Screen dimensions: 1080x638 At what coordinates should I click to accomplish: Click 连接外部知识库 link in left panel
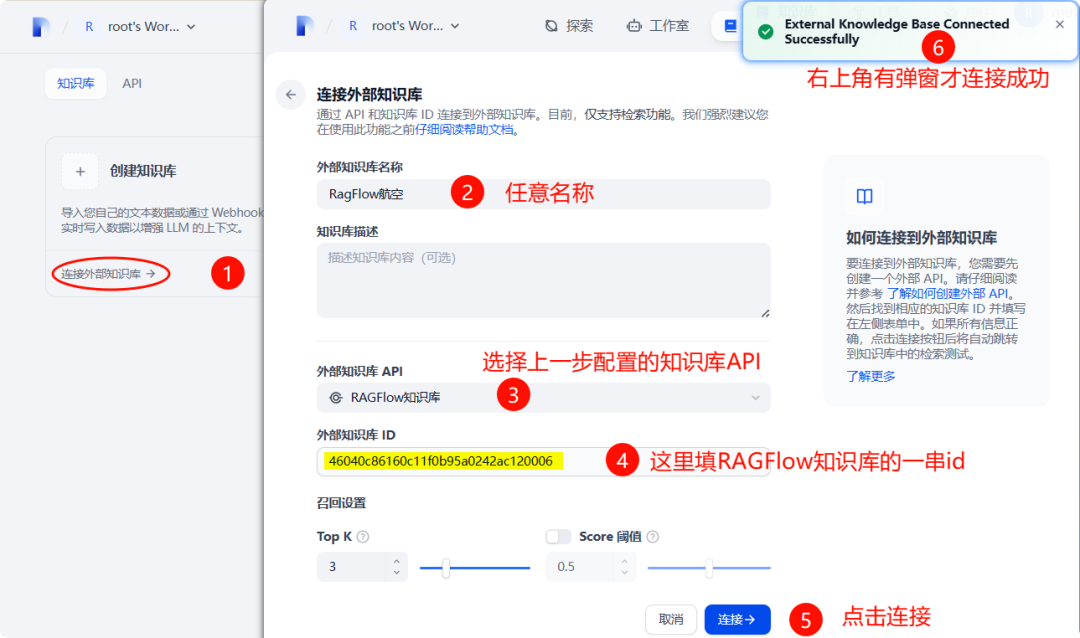pyautogui.click(x=109, y=274)
